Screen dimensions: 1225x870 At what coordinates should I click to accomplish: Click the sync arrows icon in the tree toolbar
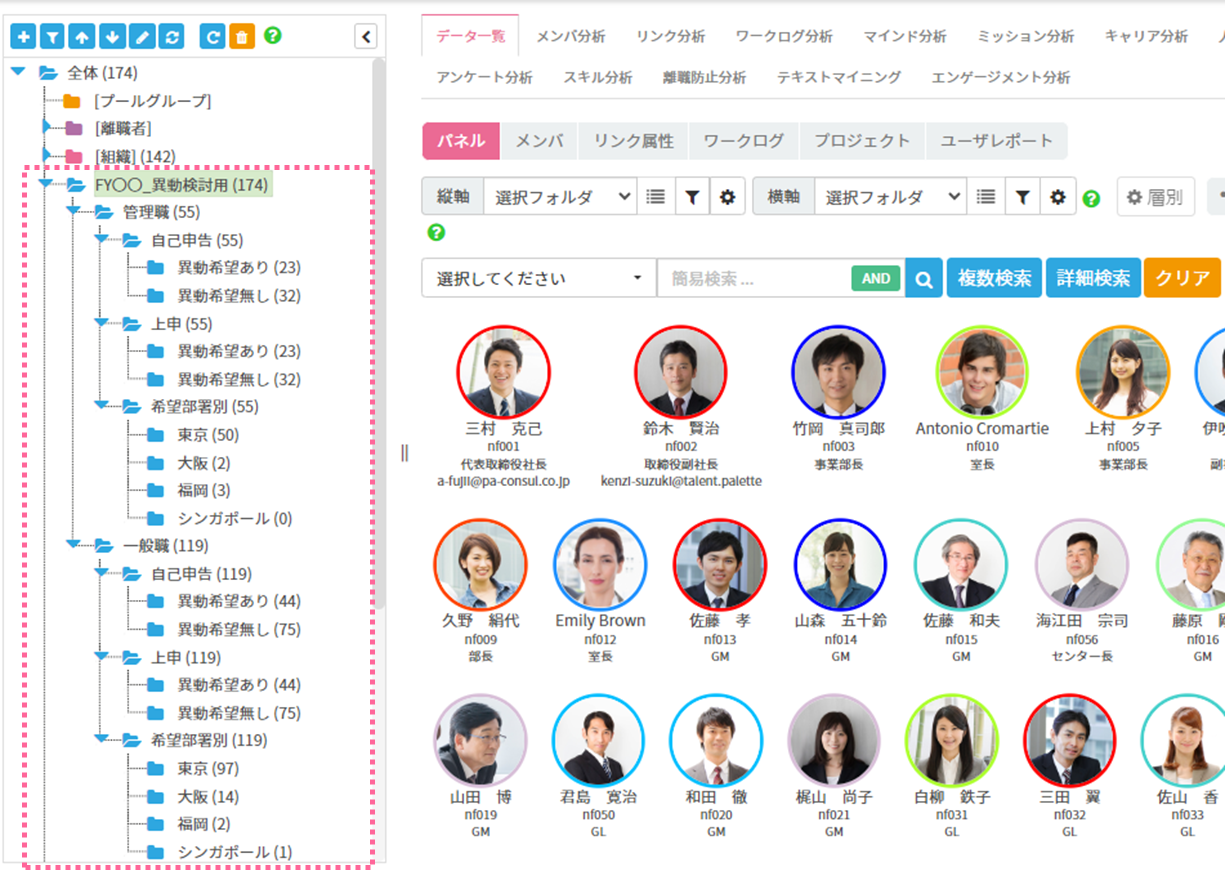(172, 37)
